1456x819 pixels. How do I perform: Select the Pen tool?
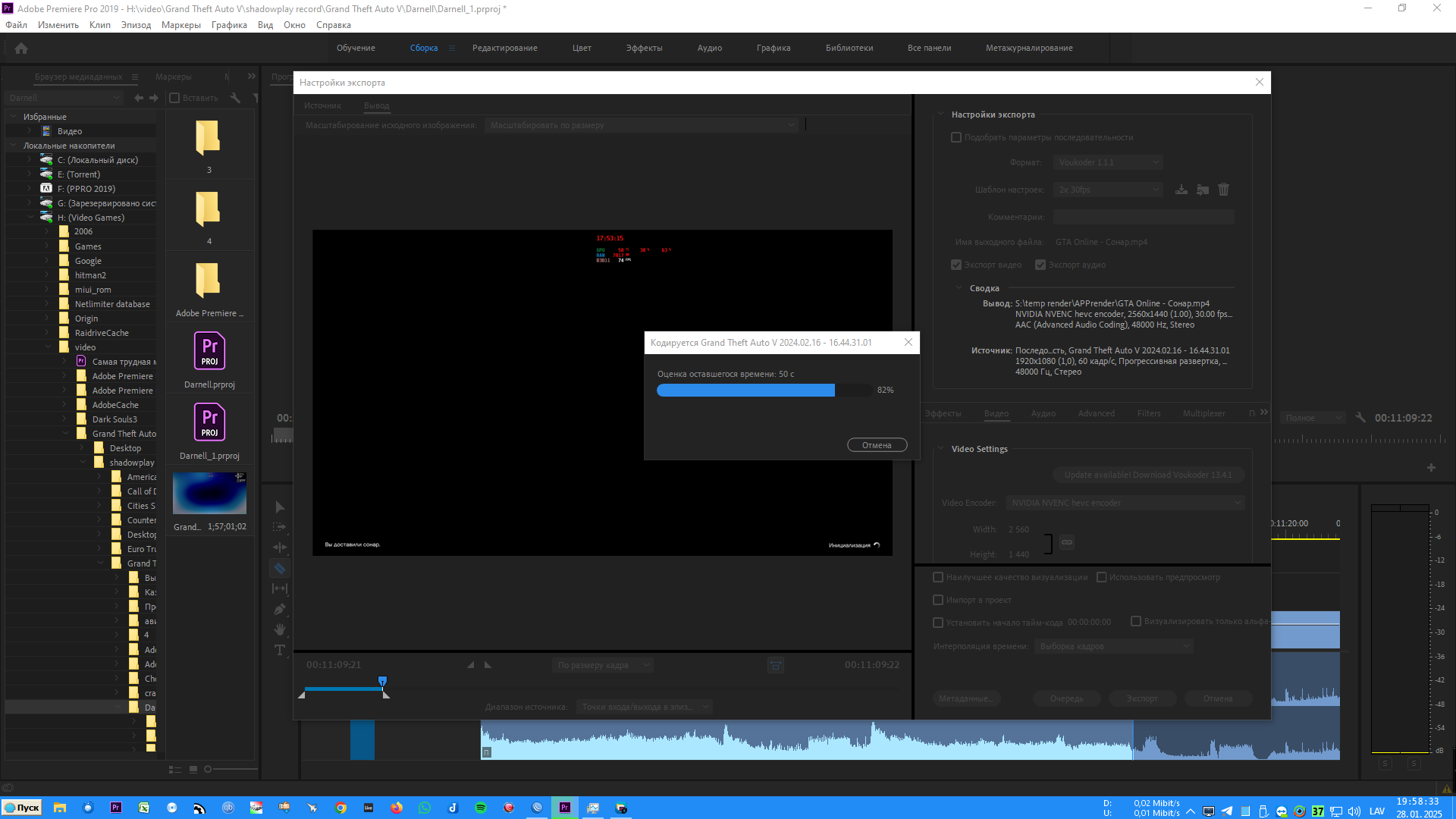coord(280,609)
